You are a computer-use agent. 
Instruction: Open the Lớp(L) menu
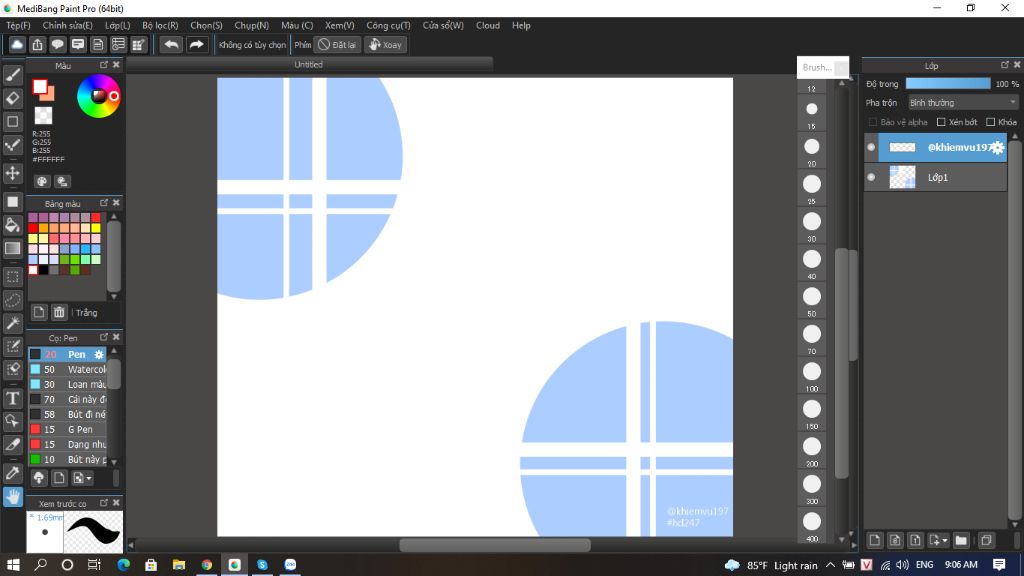[x=118, y=25]
